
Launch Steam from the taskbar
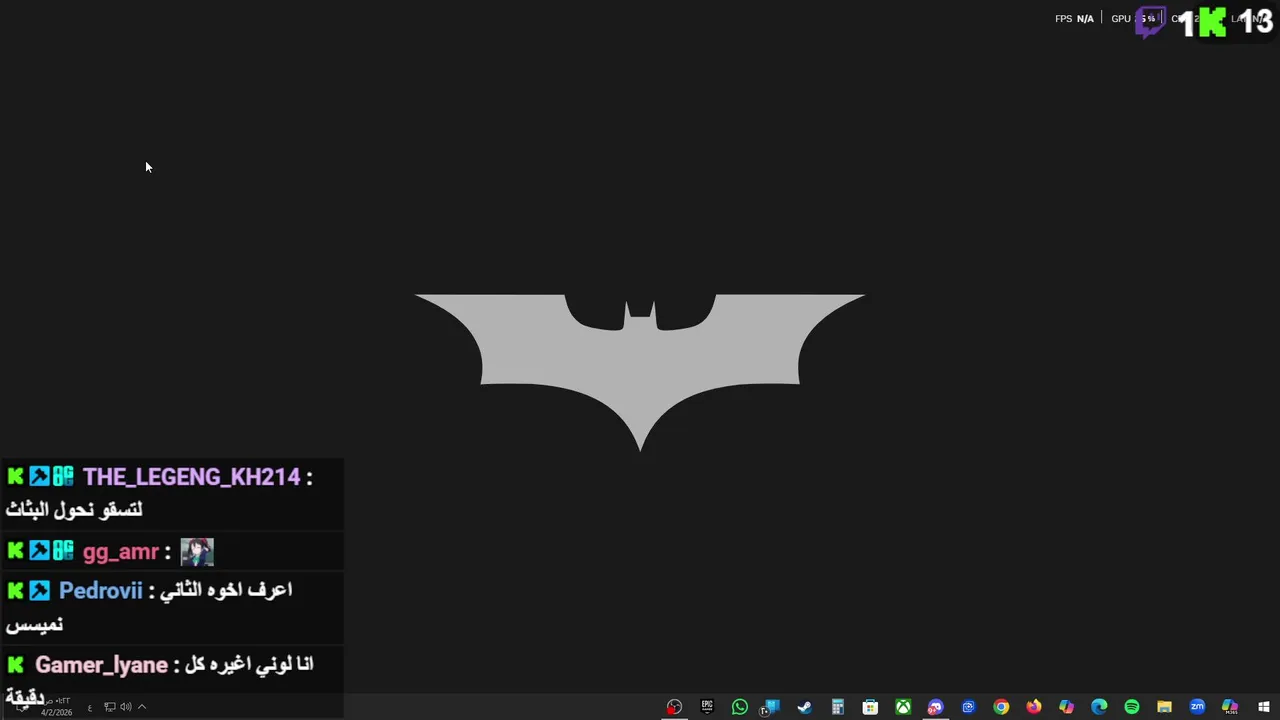[x=804, y=707]
